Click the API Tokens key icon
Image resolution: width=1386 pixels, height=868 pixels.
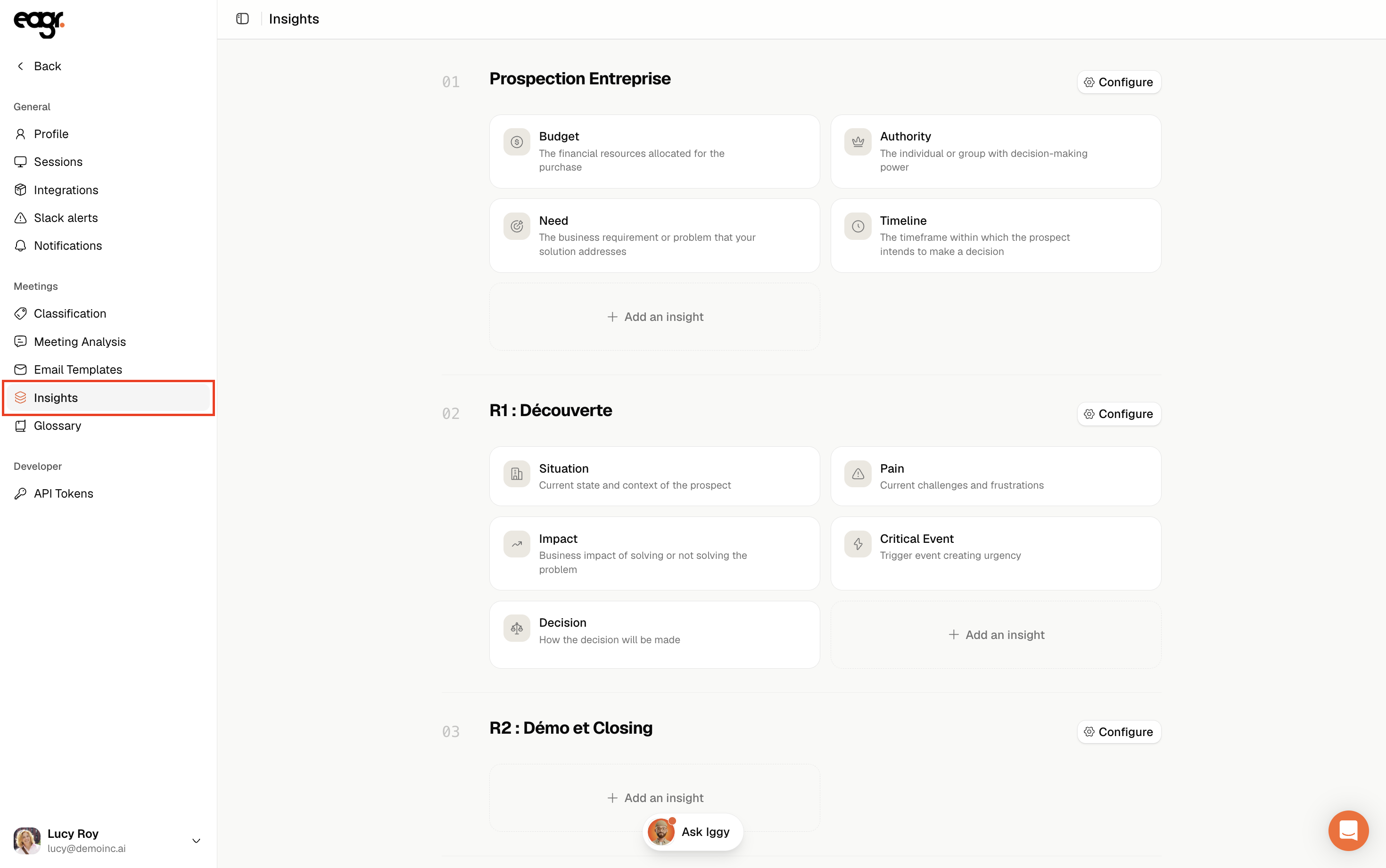(x=21, y=494)
